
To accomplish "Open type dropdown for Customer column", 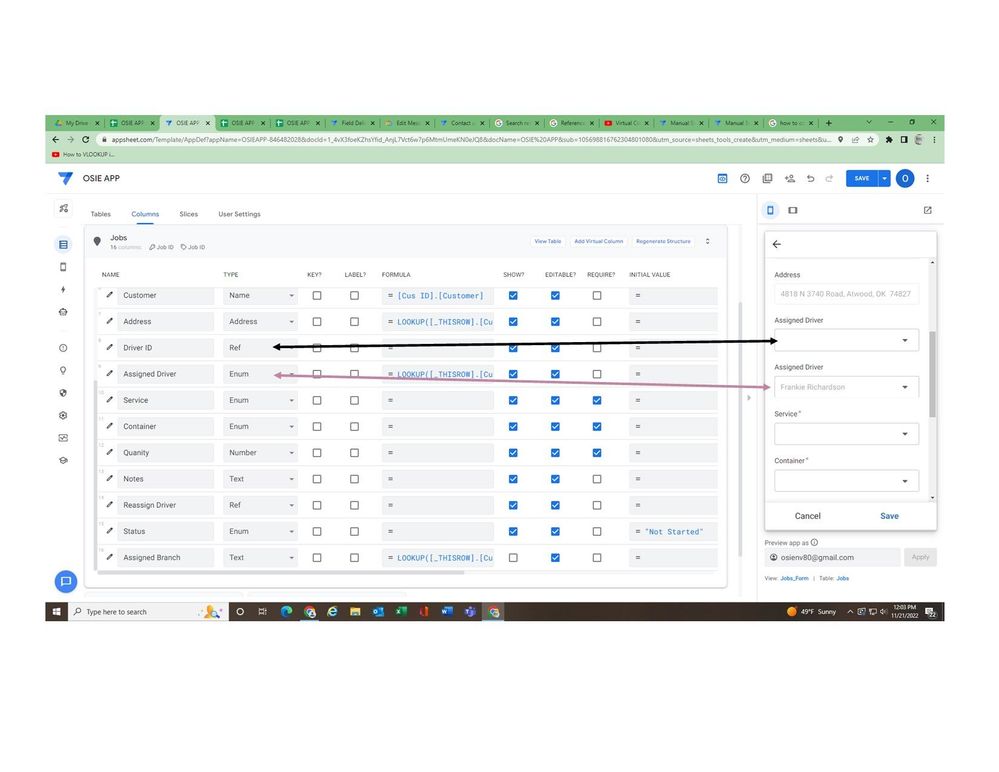I will tap(260, 296).
